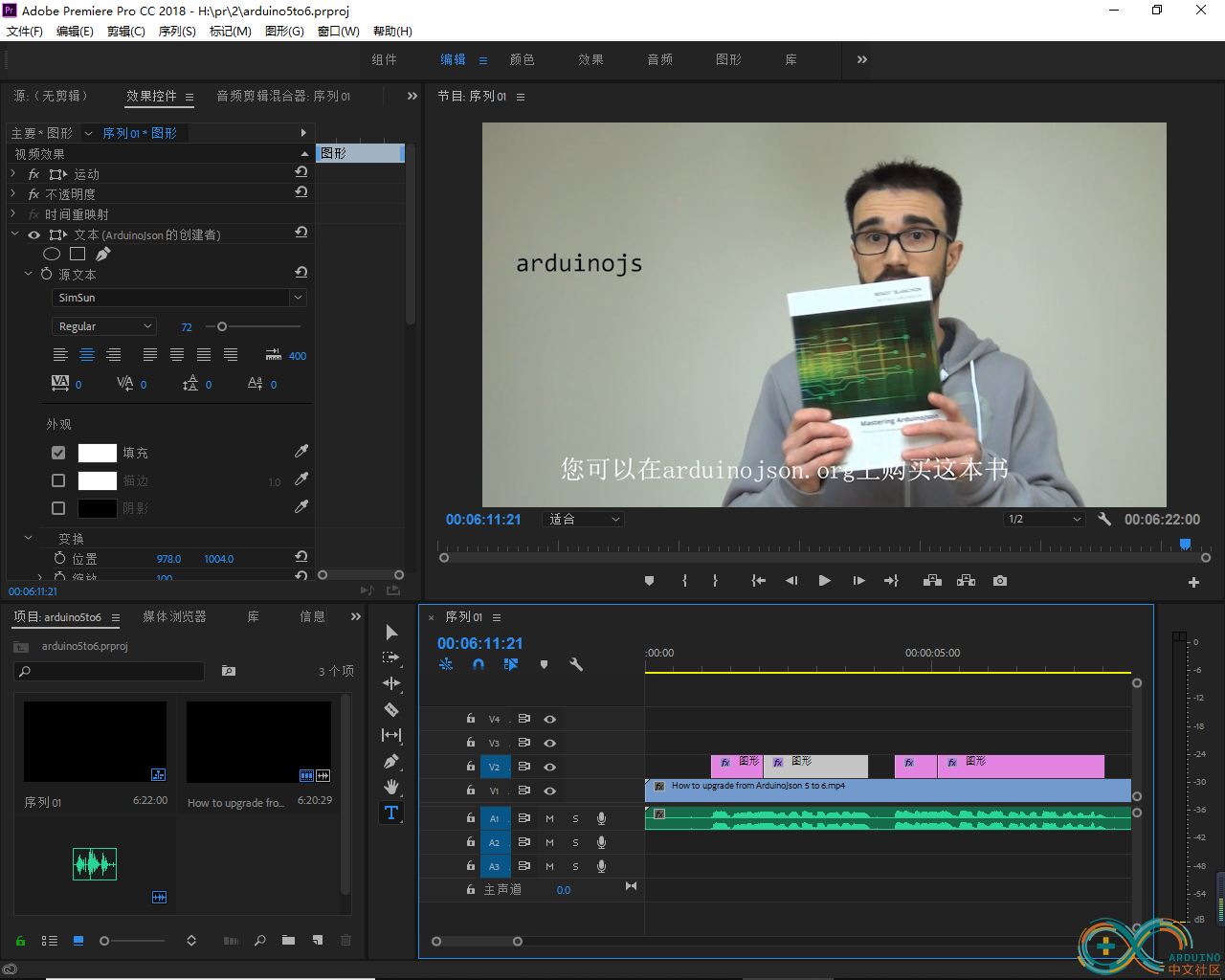This screenshot has height=980, width=1225.
Task: Reset the Motion effect parameters
Action: 301,172
